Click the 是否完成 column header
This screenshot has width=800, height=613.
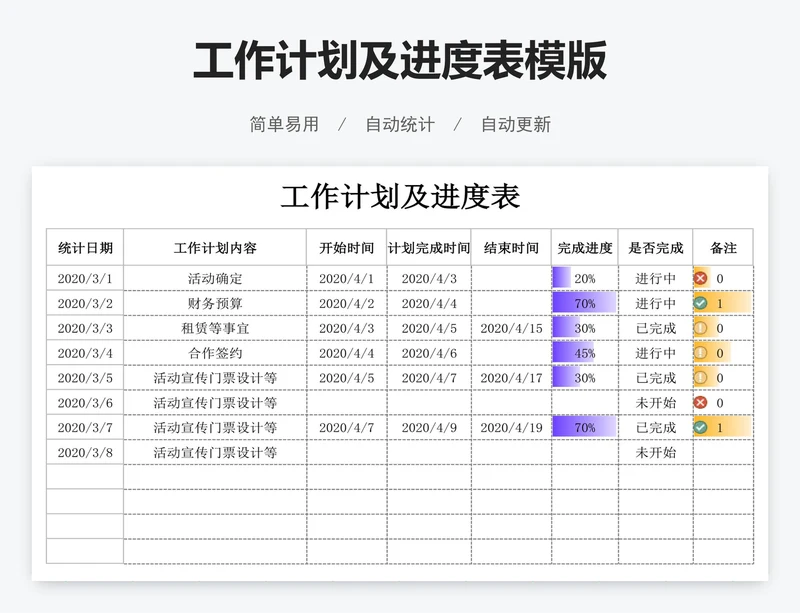[x=656, y=248]
